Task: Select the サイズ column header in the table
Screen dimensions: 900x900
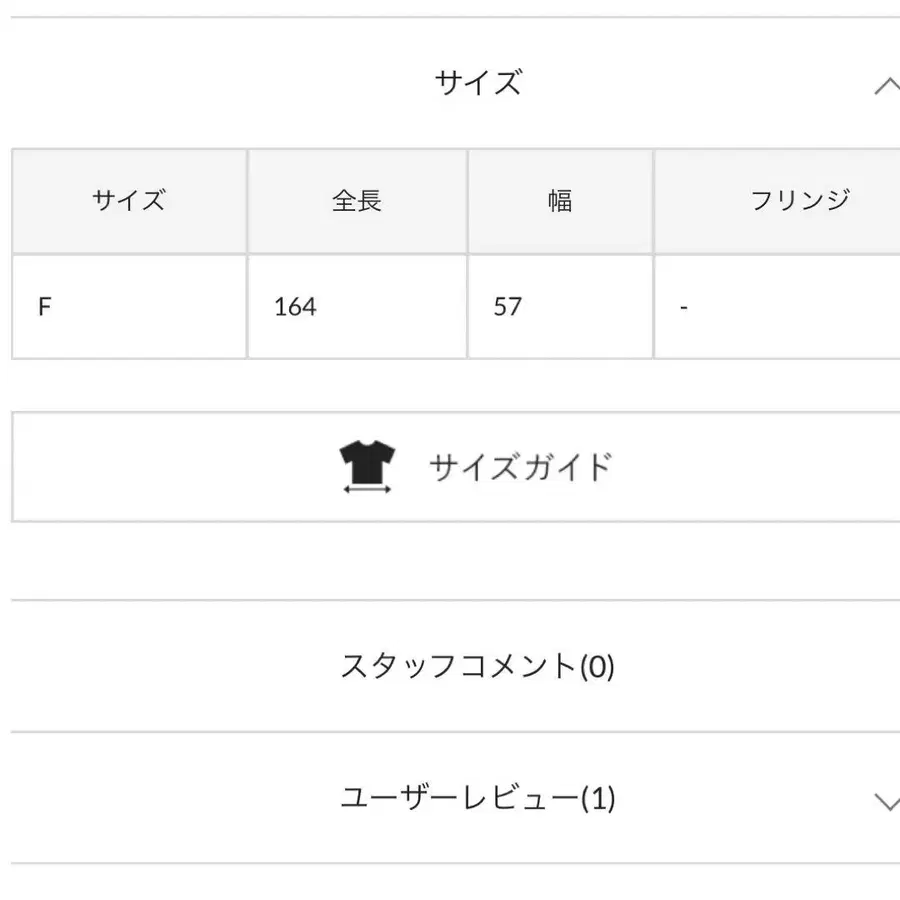Action: [x=129, y=201]
